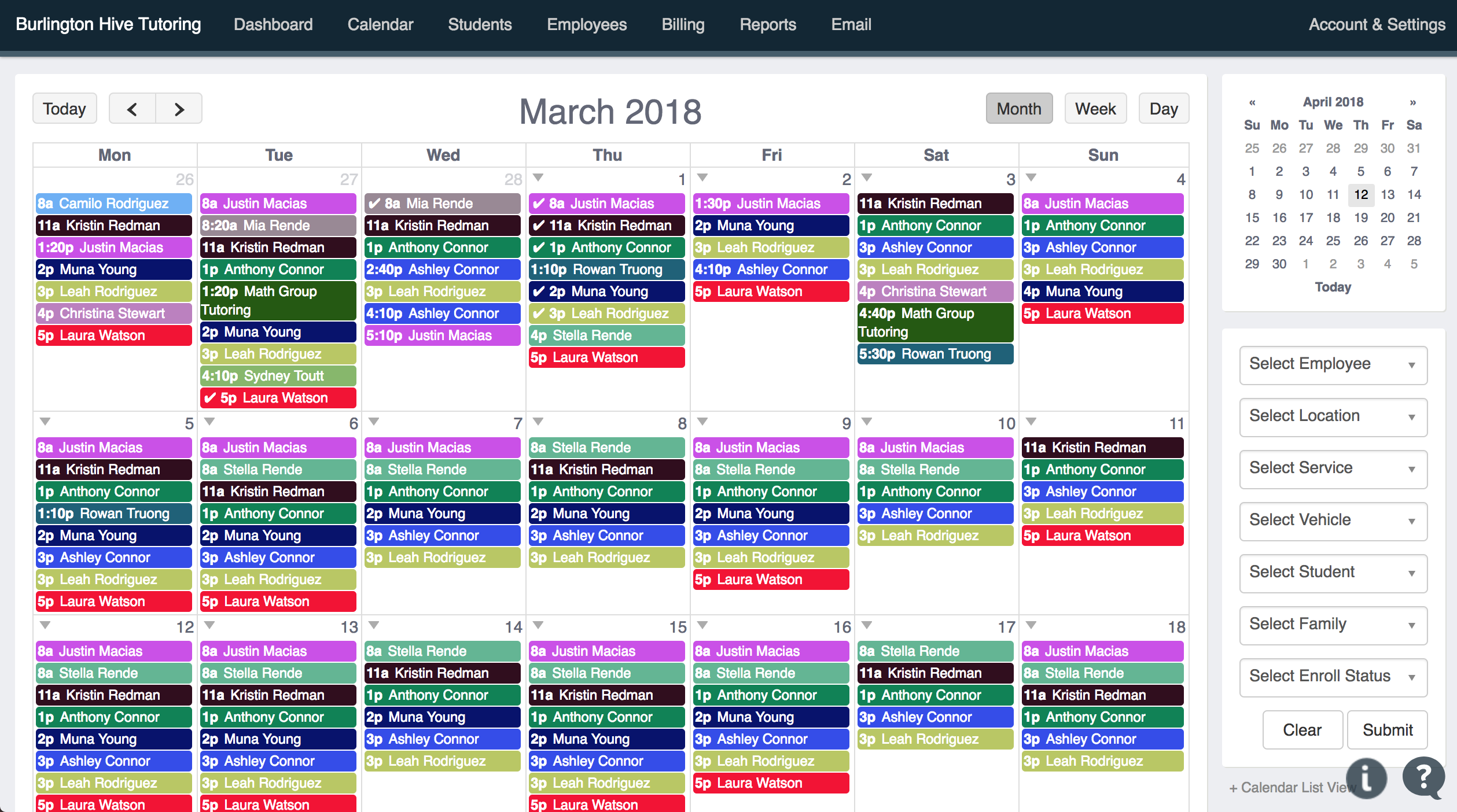Expand day menu triangle for March 14
Screen dimensions: 1457x812
click(x=374, y=625)
